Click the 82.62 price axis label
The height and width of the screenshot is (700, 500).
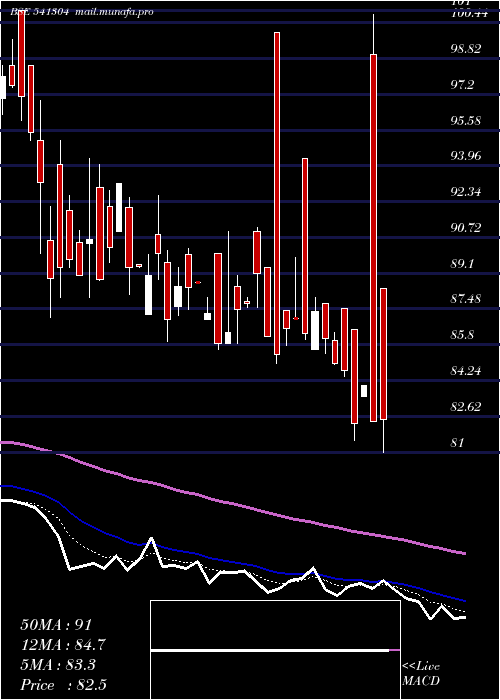click(x=466, y=407)
